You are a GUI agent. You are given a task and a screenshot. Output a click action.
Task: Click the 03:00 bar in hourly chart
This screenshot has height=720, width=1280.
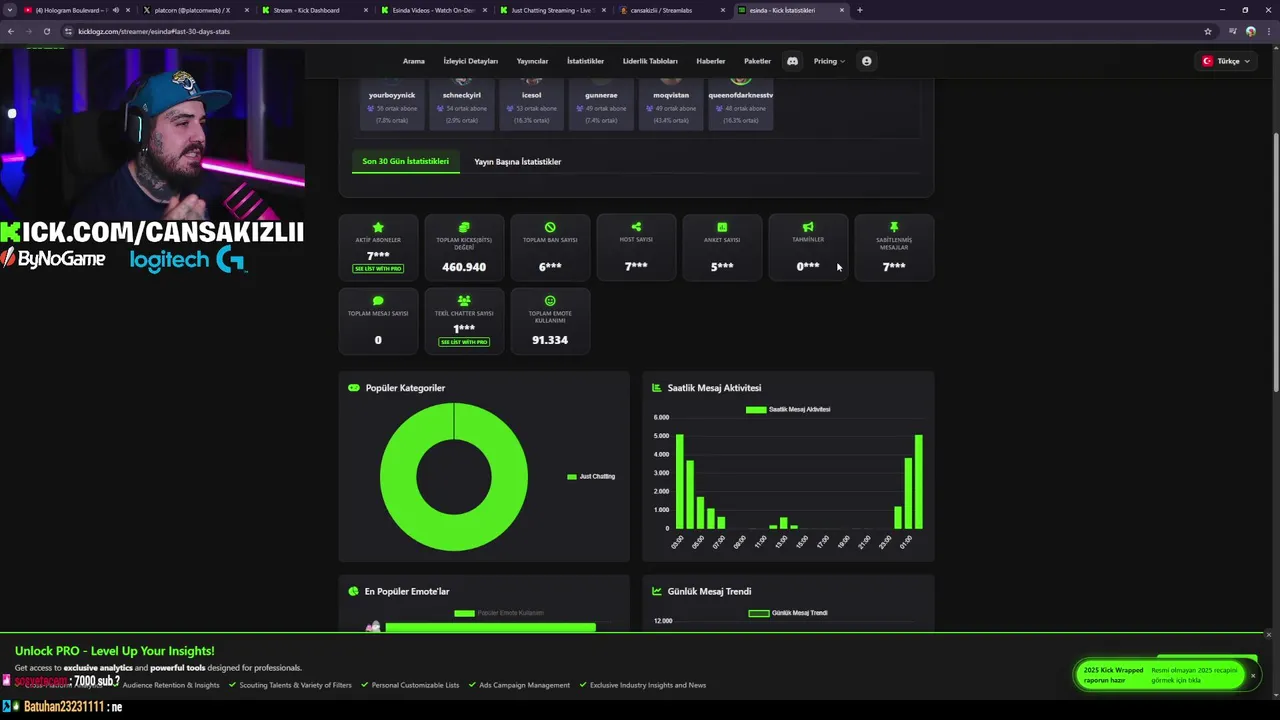click(x=680, y=481)
